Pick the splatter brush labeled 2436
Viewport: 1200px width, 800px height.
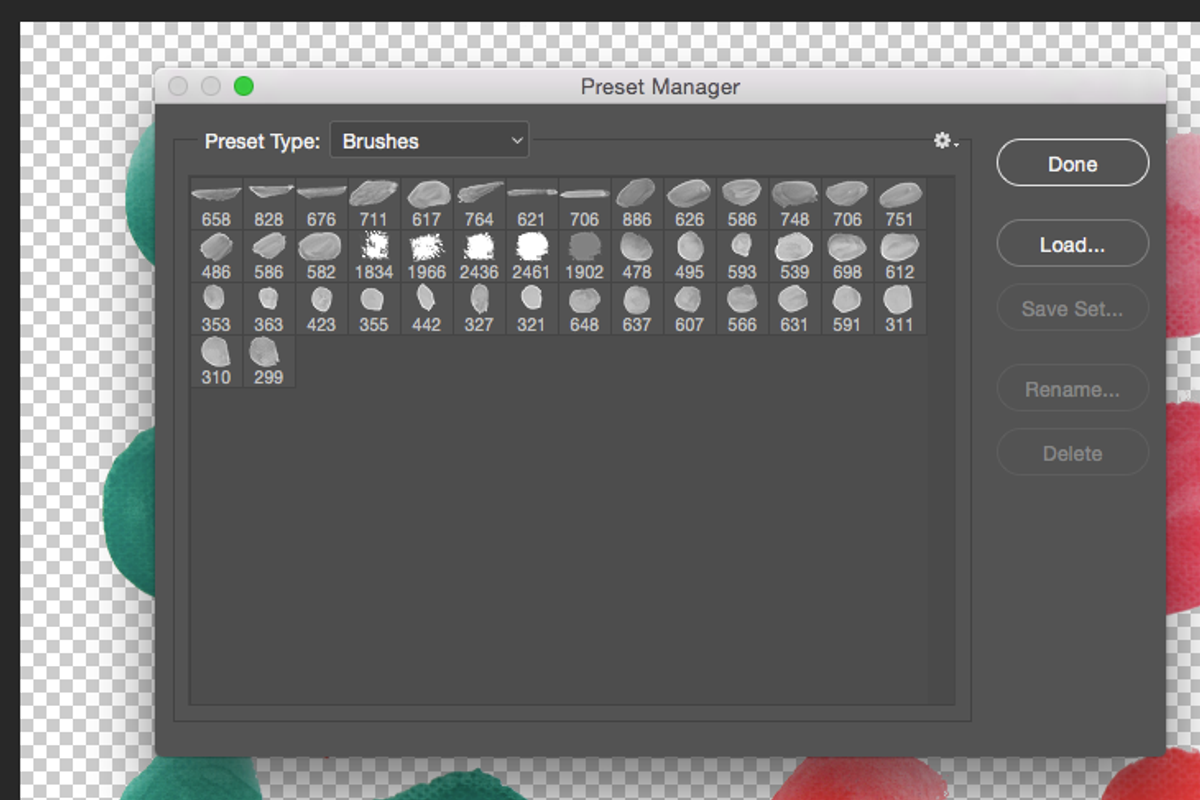pos(479,257)
